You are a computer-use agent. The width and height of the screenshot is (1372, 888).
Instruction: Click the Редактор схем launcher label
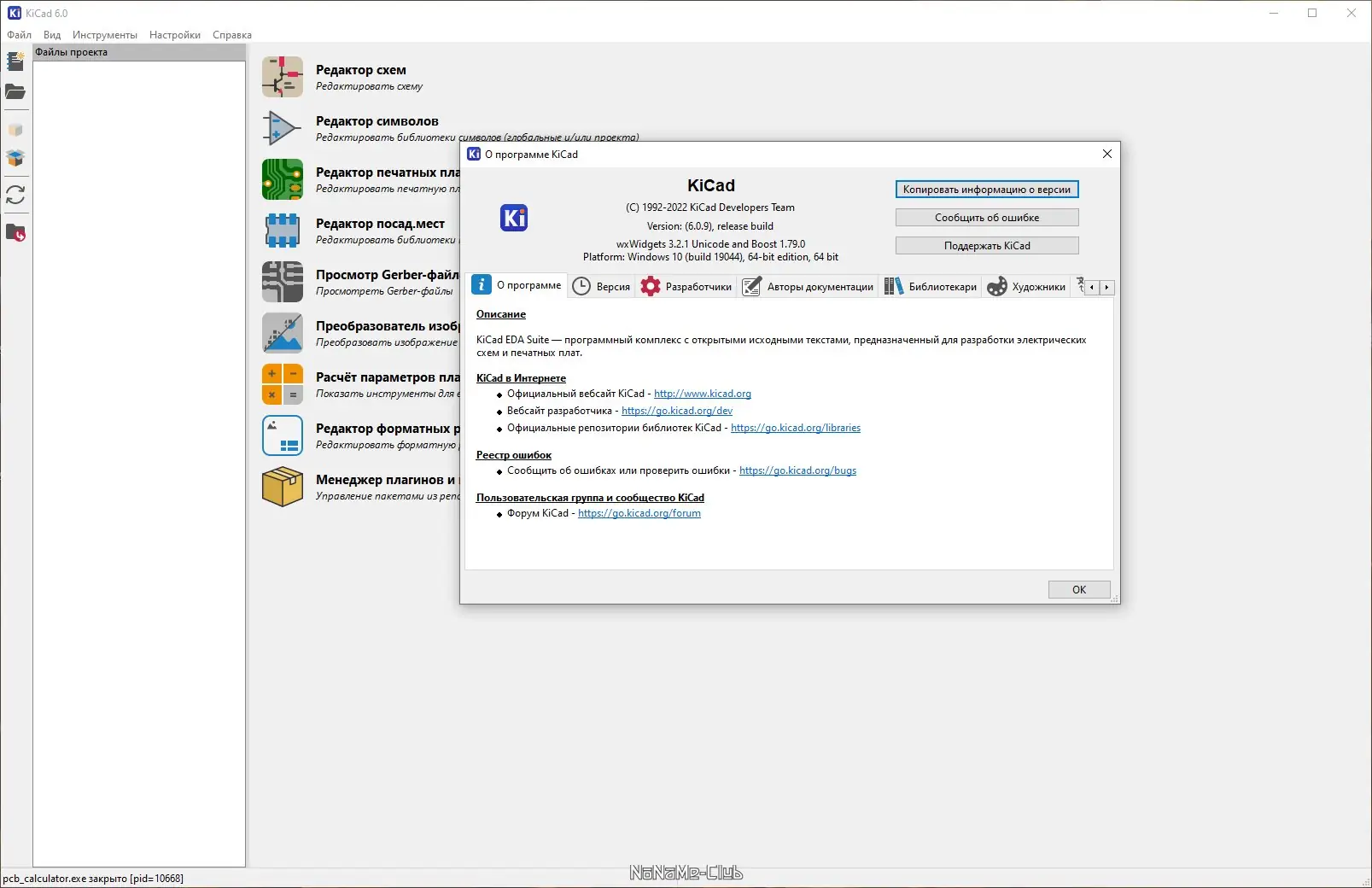coord(361,70)
